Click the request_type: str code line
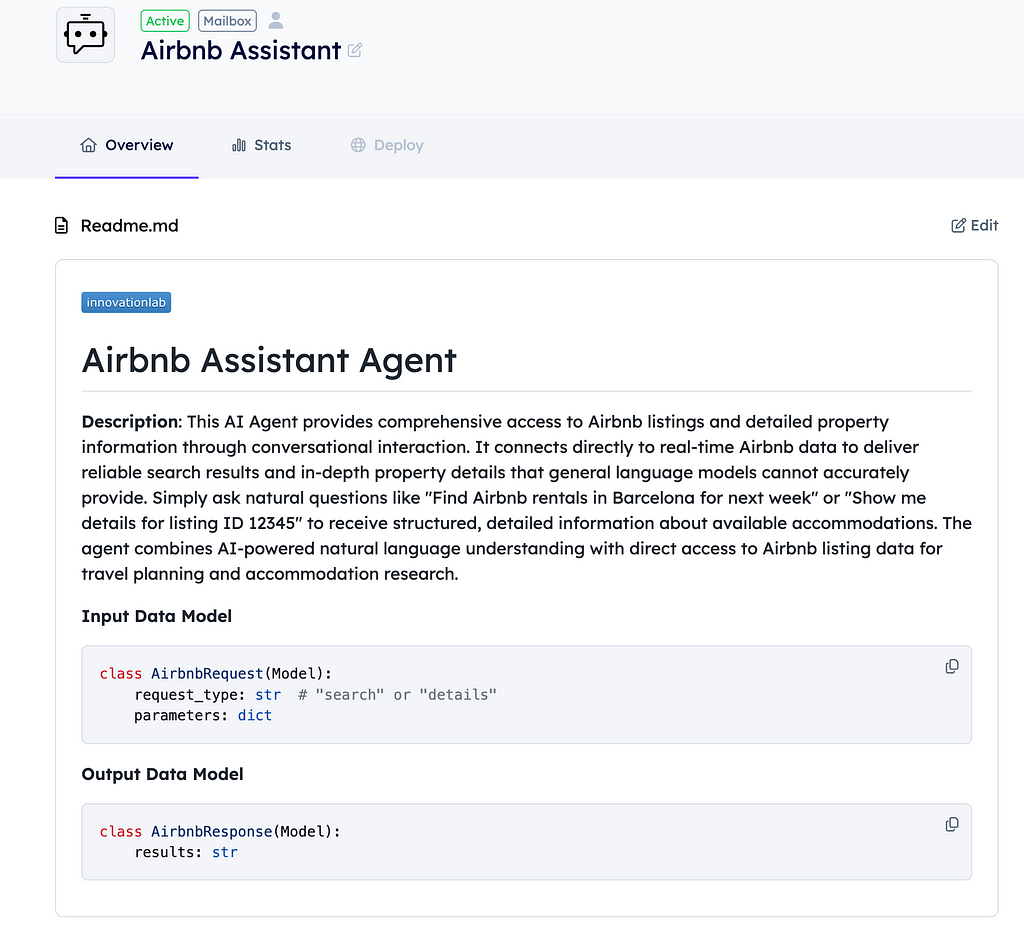This screenshot has height=926, width=1024. 315,694
